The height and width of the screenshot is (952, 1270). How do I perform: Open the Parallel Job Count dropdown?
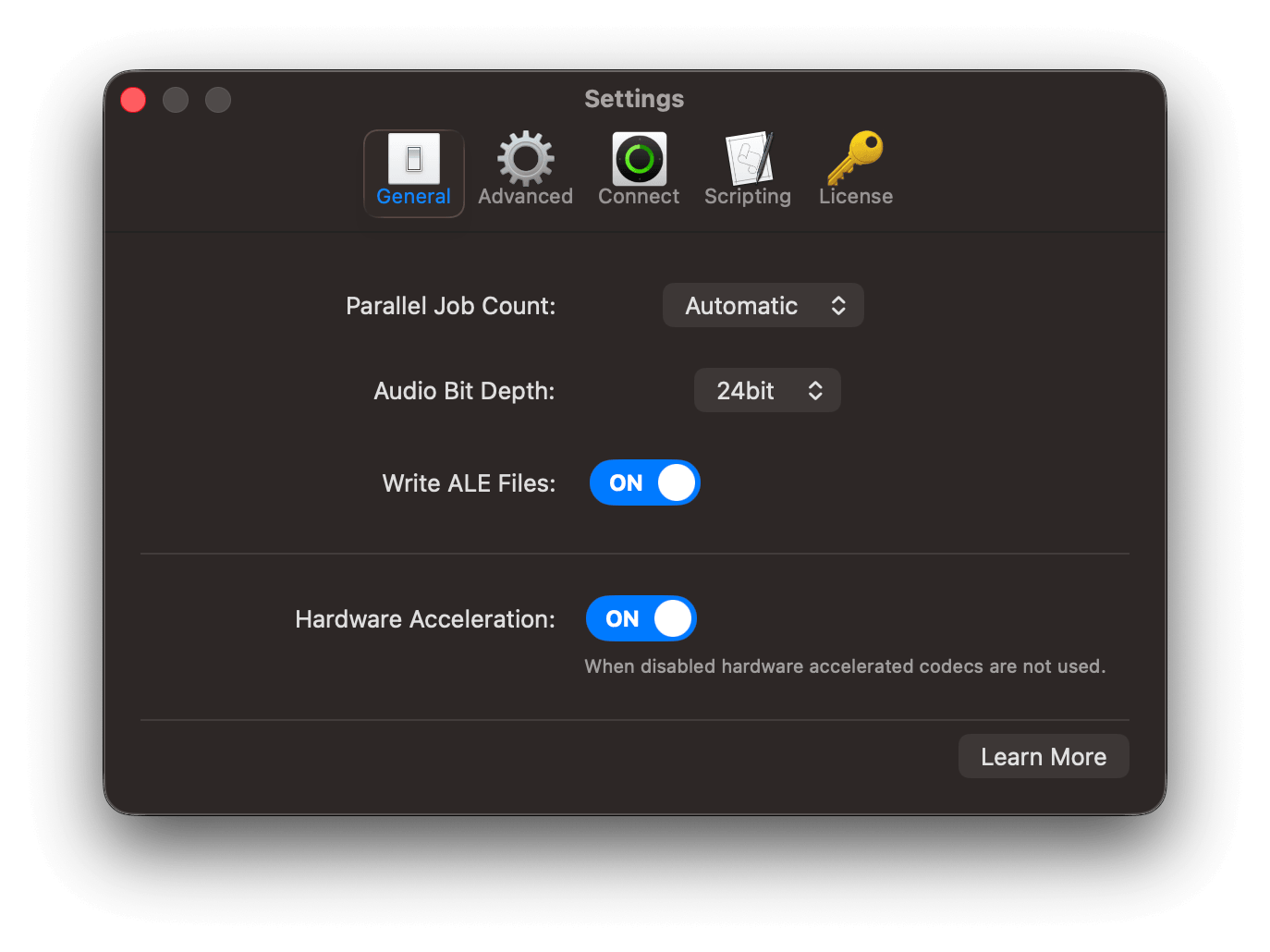click(x=763, y=306)
